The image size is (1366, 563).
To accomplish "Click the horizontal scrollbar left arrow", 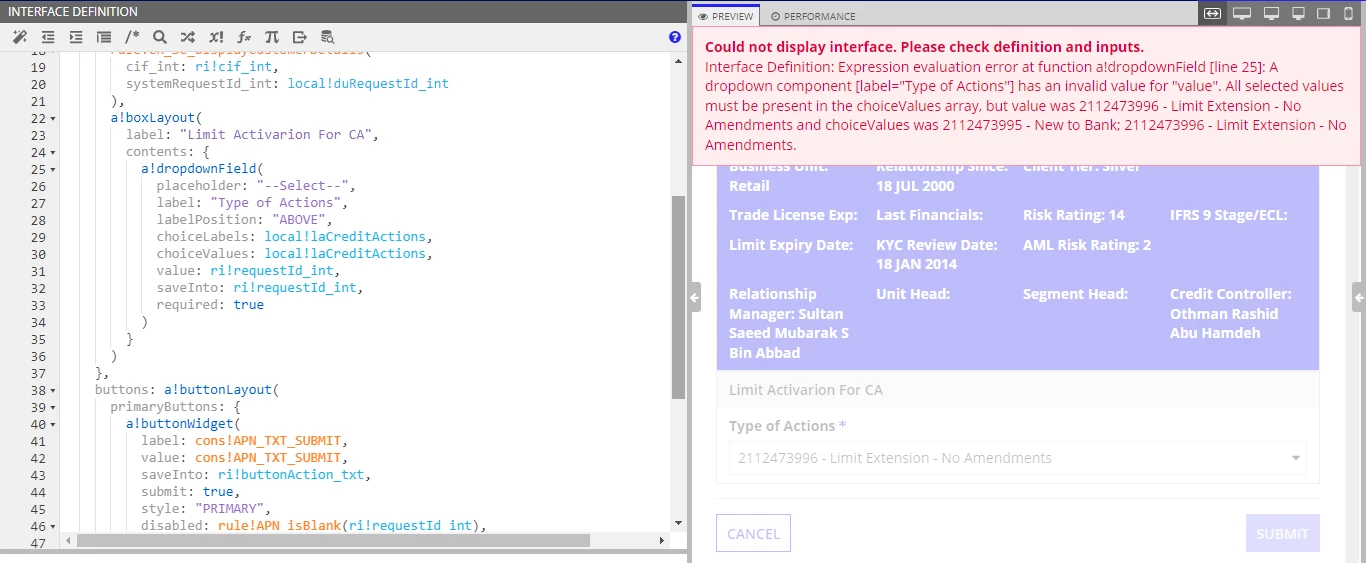I will click(67, 541).
